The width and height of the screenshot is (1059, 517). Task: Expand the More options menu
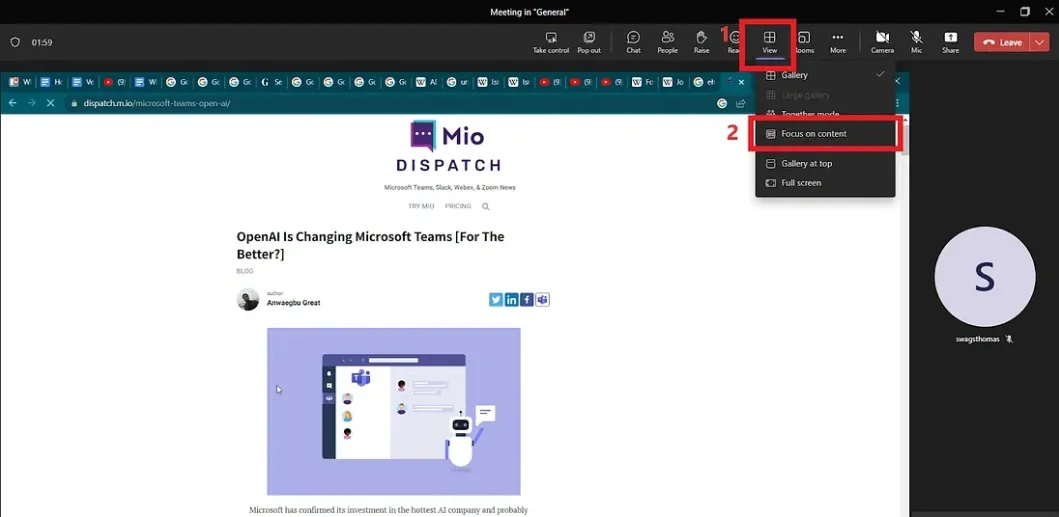point(838,42)
